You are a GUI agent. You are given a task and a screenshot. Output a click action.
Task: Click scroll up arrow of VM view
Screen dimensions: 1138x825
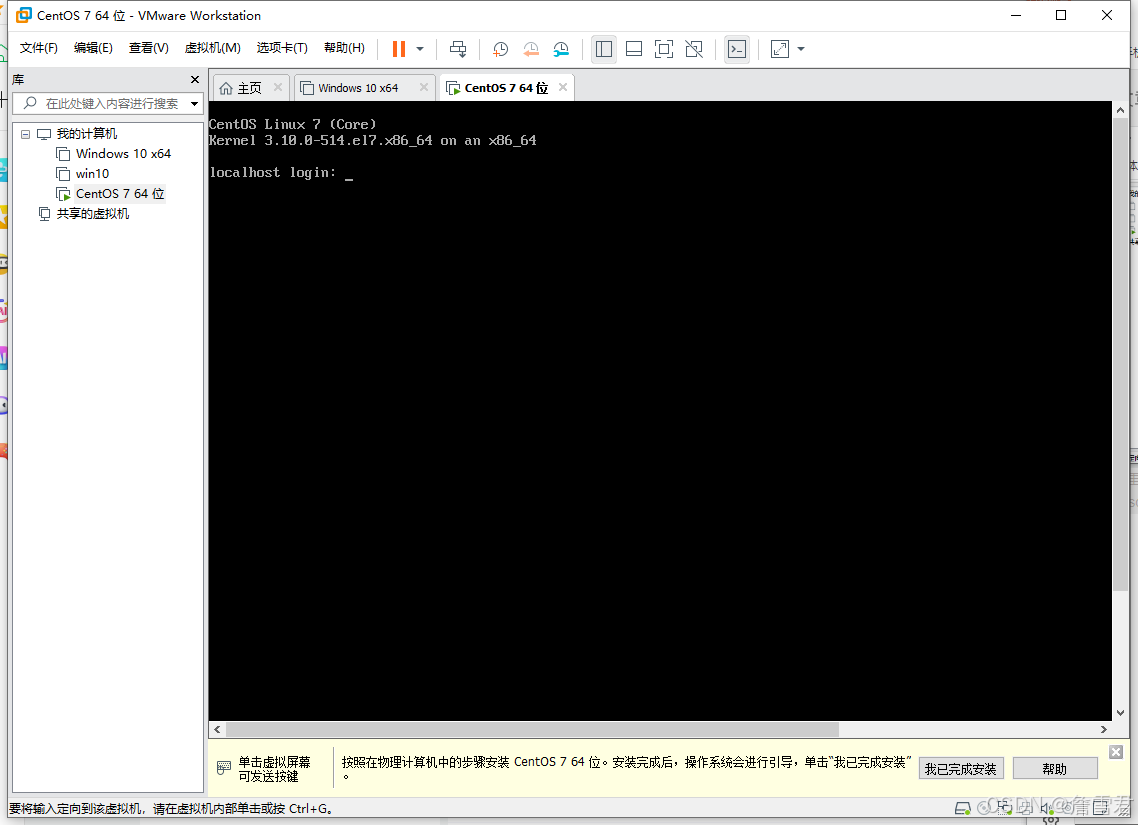[x=1121, y=110]
